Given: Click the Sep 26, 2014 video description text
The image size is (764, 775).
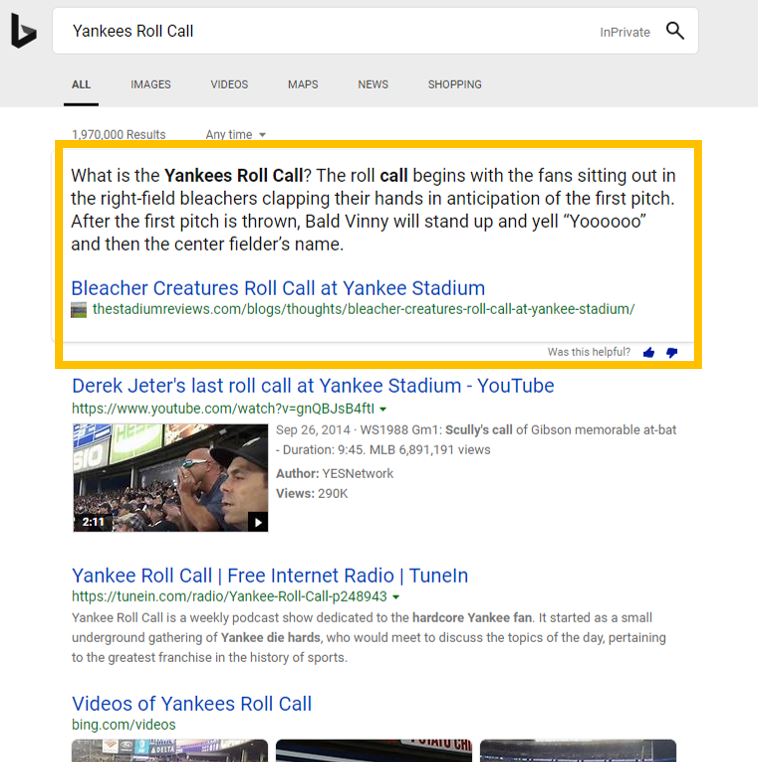Looking at the screenshot, I should click(476, 440).
